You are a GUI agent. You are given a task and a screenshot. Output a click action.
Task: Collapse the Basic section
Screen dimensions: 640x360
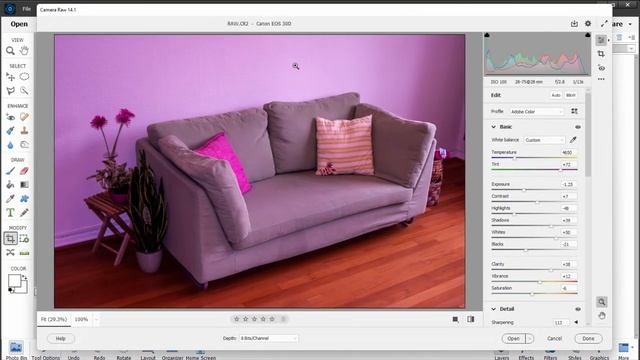pyautogui.click(x=493, y=127)
